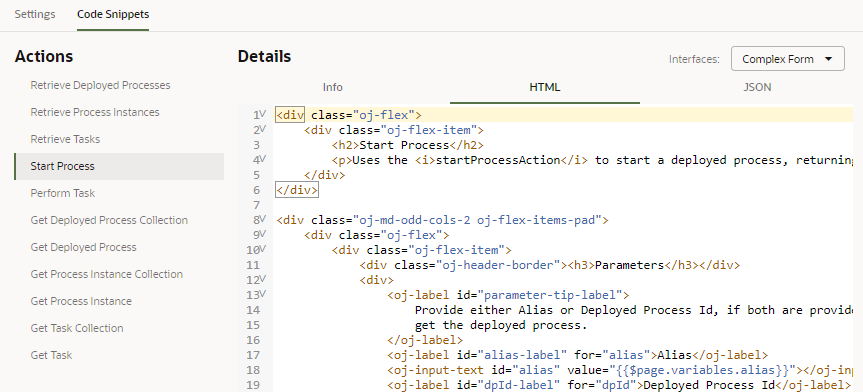
Task: Switch to the JSON details tab
Action: [757, 87]
